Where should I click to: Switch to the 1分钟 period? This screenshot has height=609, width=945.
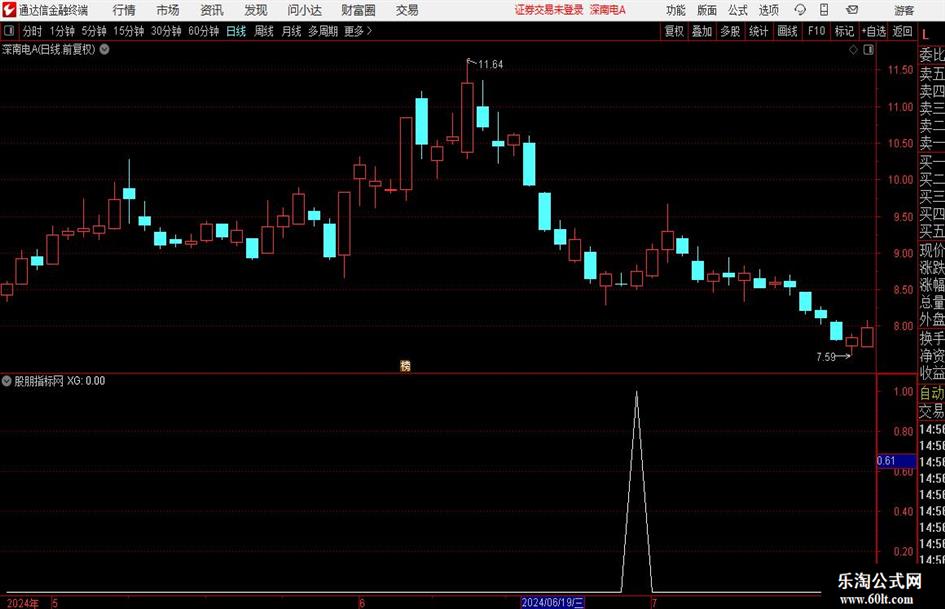[x=62, y=31]
